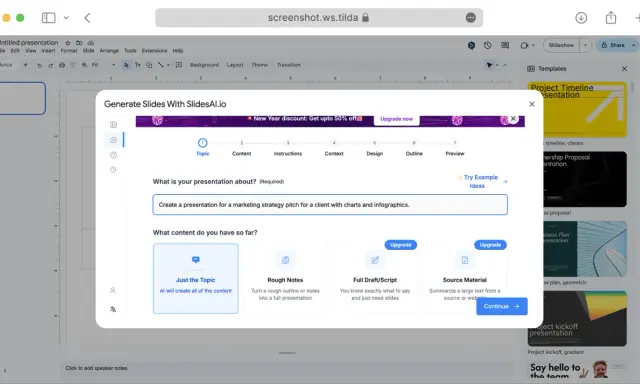Open the Slide menu
This screenshot has width=640, height=384.
(89, 51)
